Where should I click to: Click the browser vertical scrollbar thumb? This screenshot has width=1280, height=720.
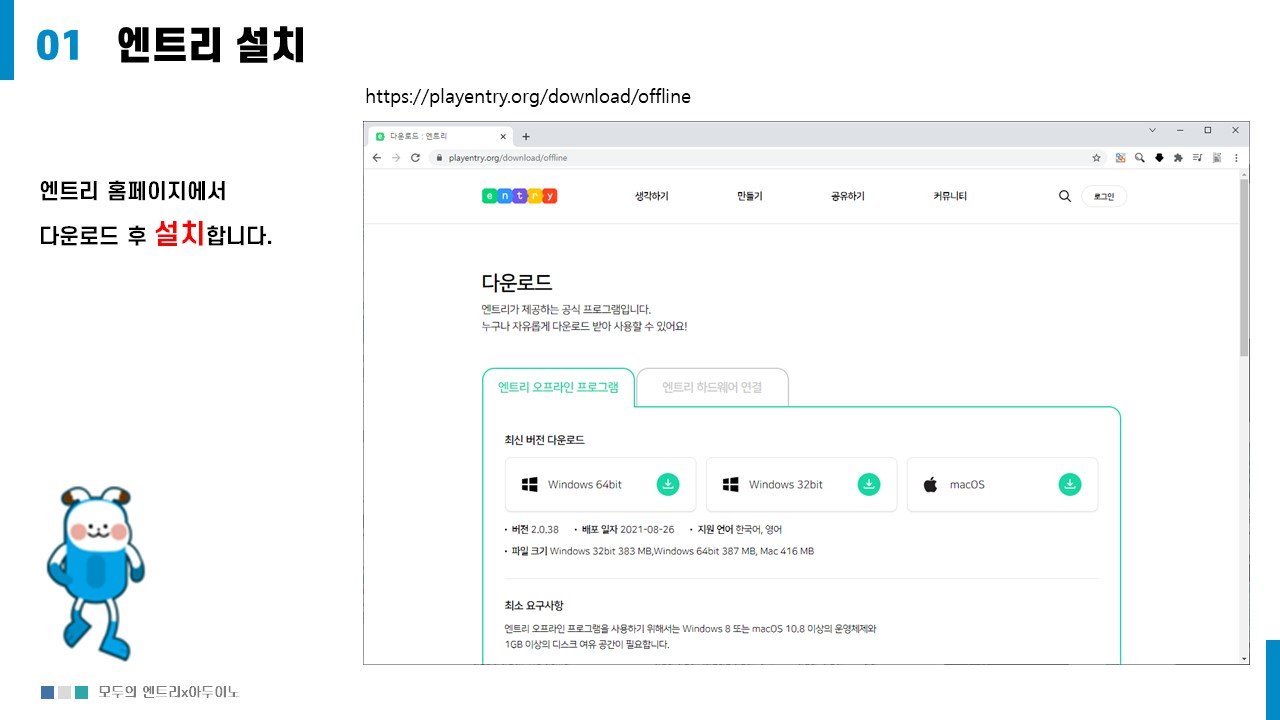1244,268
